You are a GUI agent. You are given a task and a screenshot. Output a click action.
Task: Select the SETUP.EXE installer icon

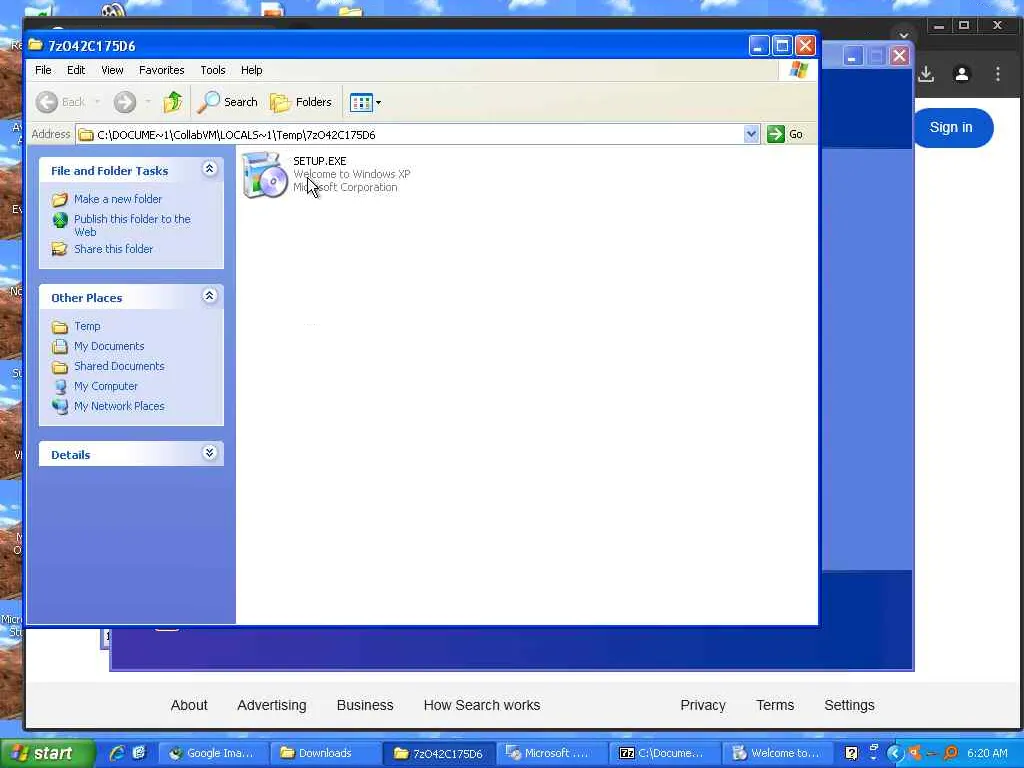pos(264,174)
